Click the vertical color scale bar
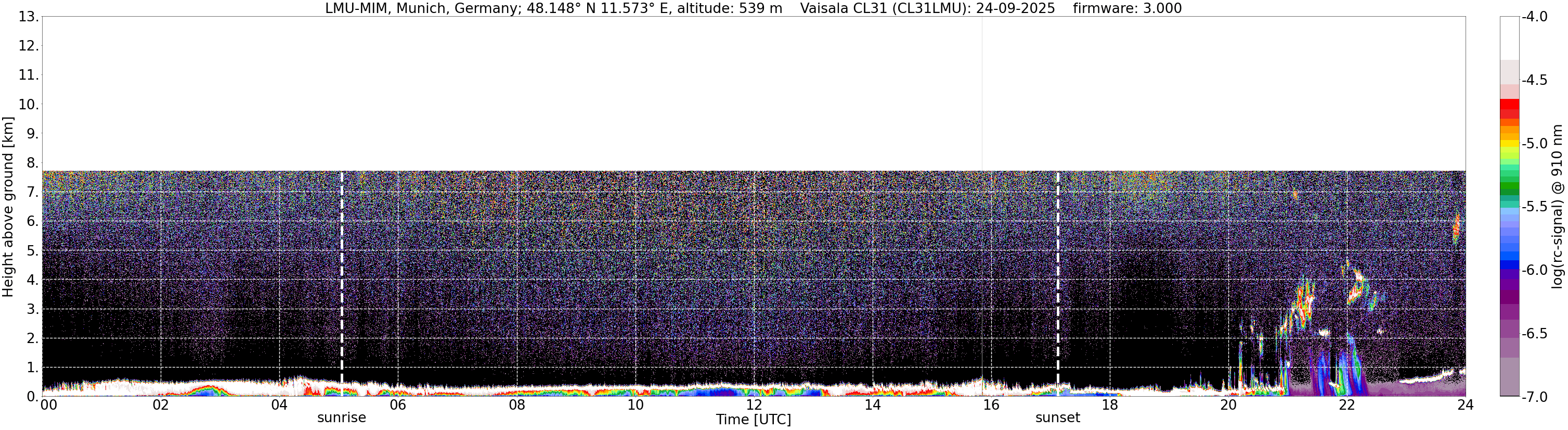The width and height of the screenshot is (1568, 430). click(1510, 207)
